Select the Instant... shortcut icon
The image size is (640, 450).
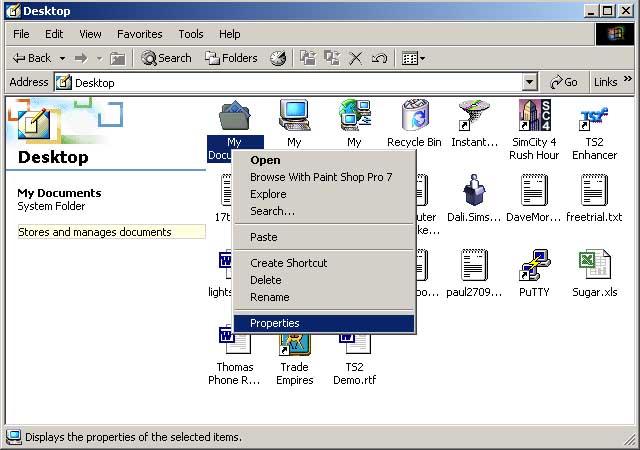(x=474, y=116)
